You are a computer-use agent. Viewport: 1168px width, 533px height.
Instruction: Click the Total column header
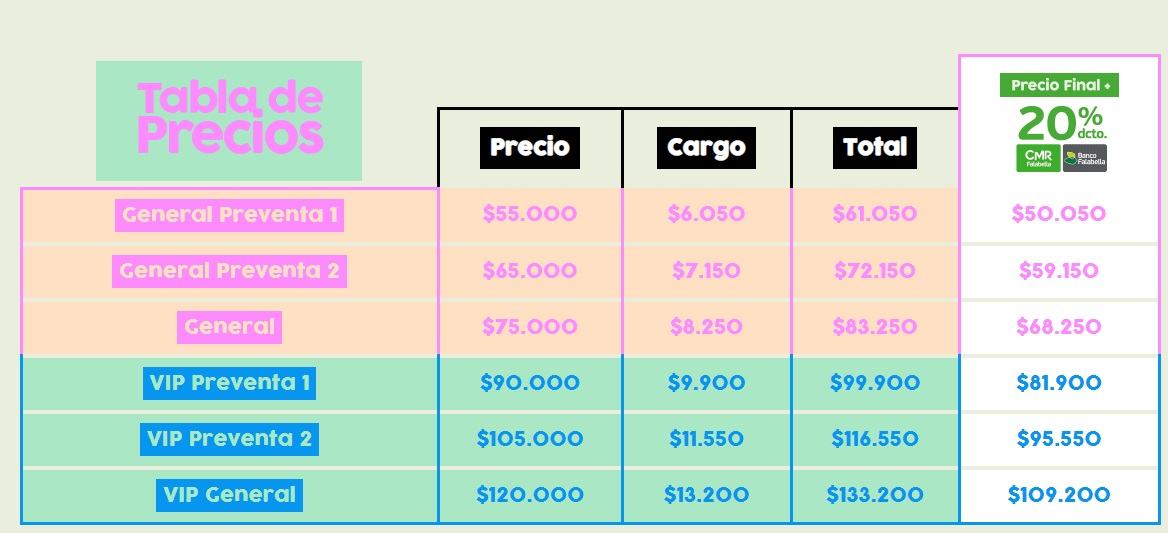point(875,148)
